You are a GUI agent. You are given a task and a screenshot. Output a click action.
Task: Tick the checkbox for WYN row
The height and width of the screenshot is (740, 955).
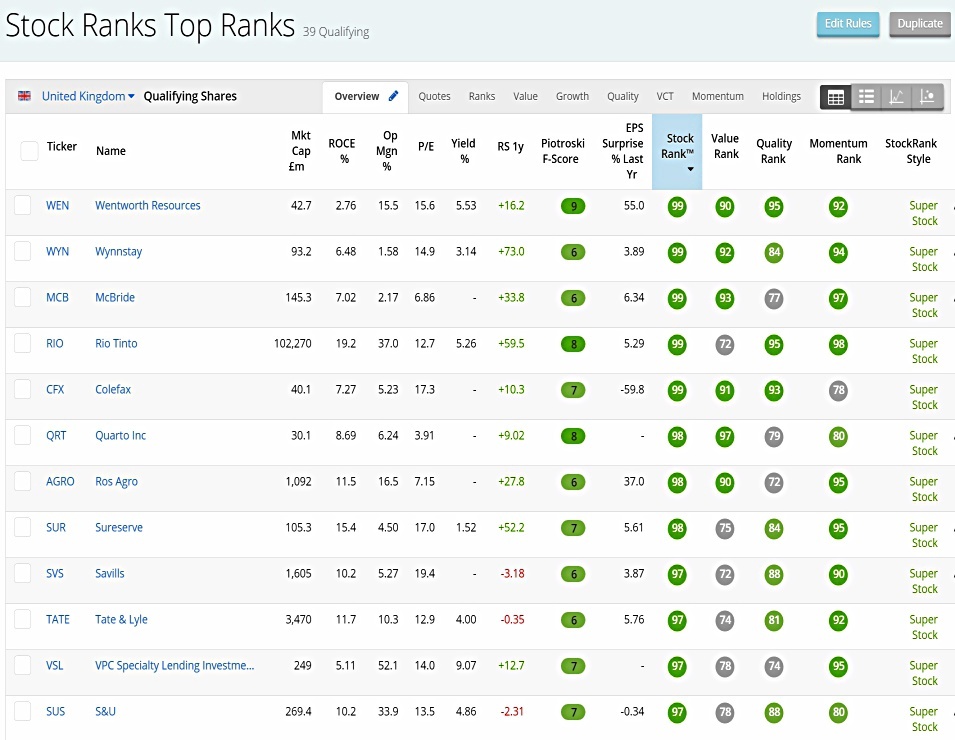click(23, 251)
